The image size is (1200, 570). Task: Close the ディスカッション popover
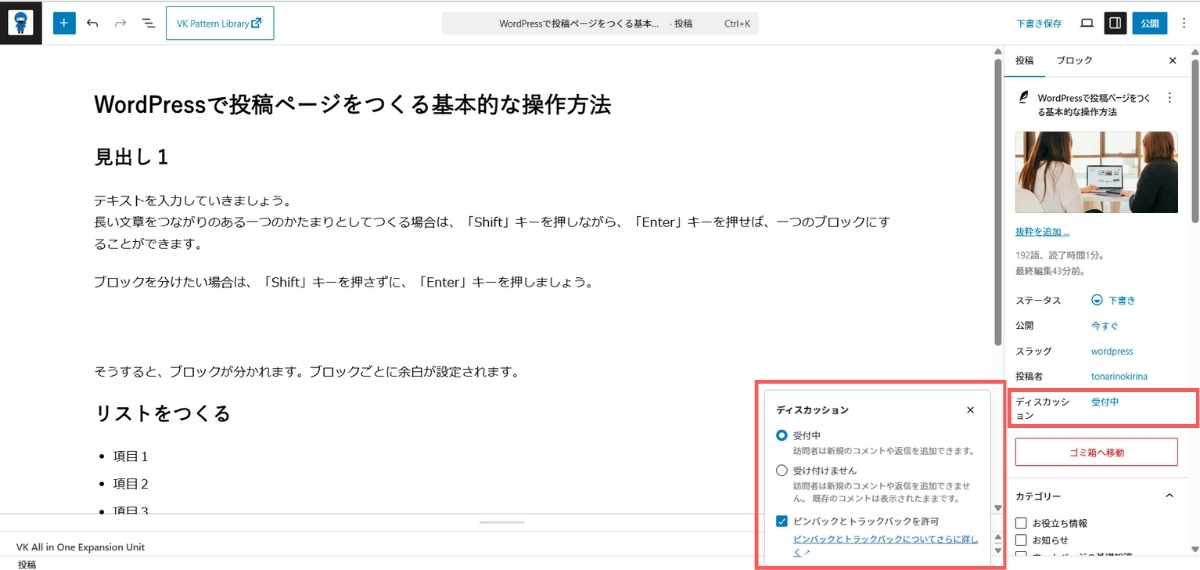970,410
